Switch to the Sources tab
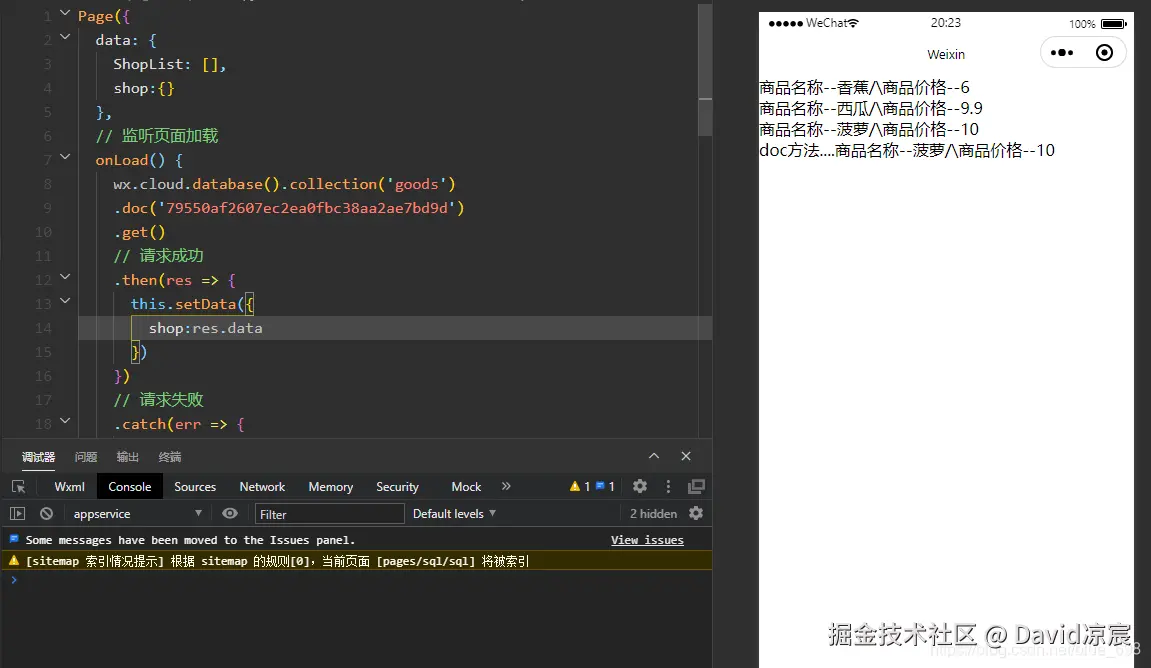Screen dimensions: 1151x668 pyautogui.click(x=195, y=487)
